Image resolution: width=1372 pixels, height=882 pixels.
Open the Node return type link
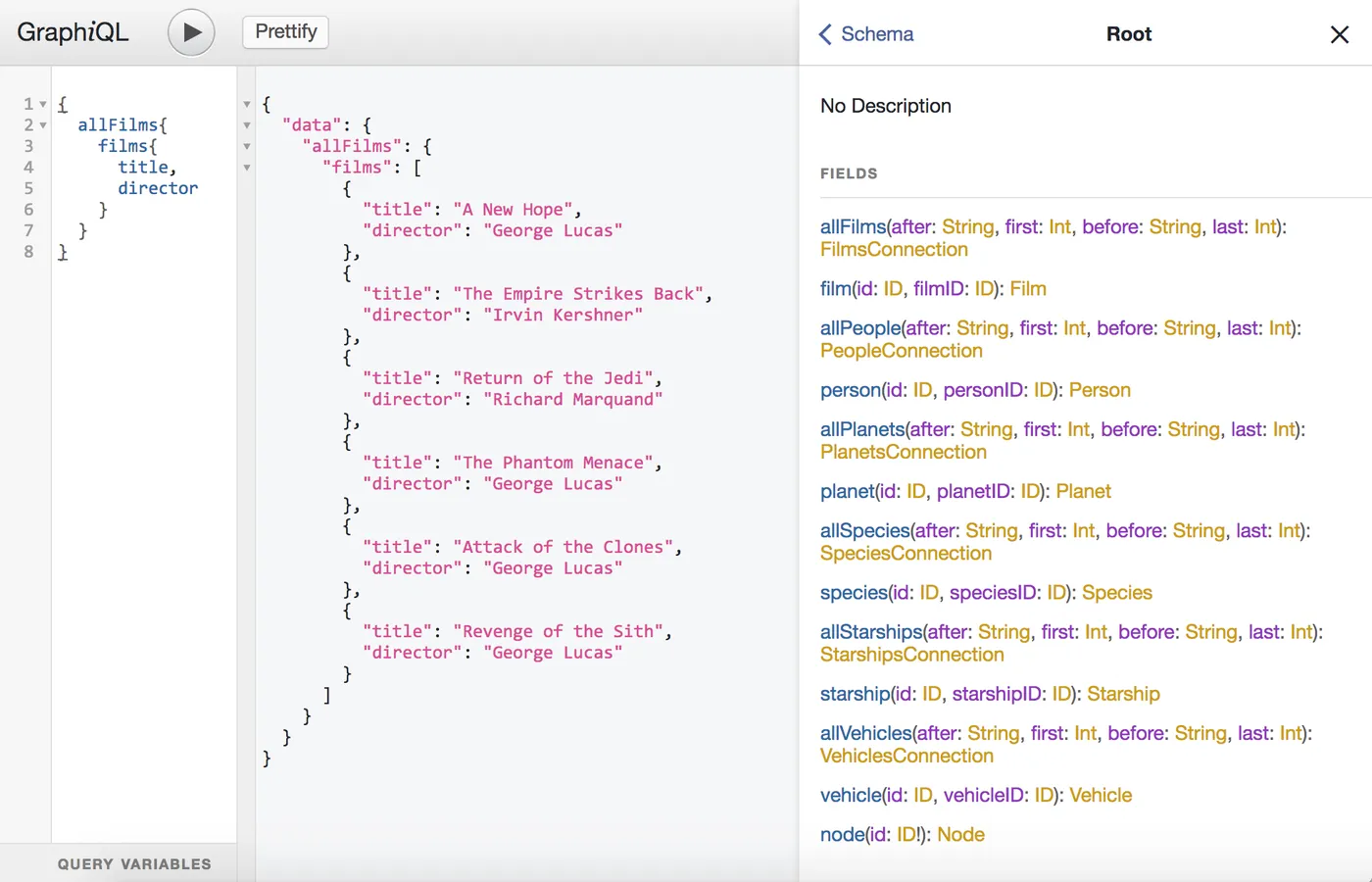960,835
